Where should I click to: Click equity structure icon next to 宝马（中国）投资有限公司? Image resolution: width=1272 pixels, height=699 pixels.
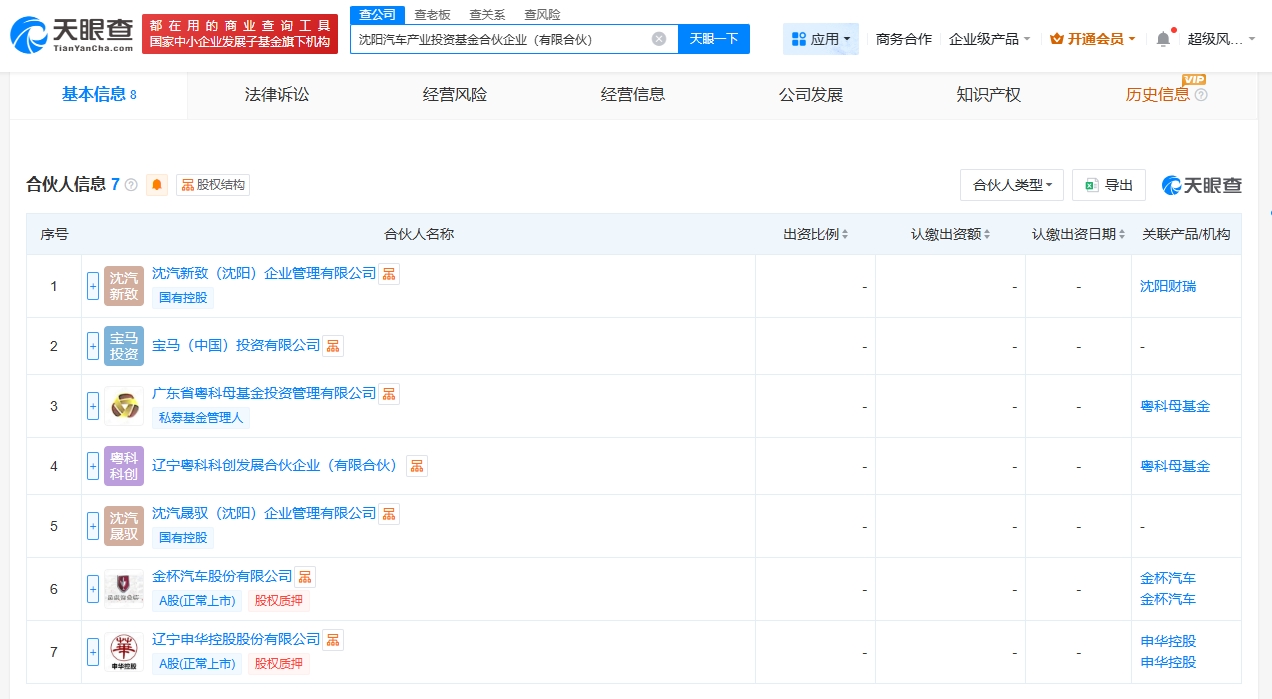coord(333,346)
